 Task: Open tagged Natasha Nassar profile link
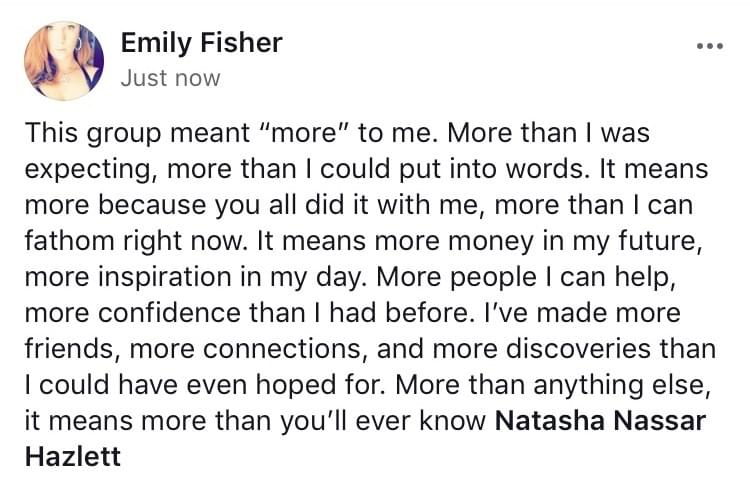[x=600, y=422]
